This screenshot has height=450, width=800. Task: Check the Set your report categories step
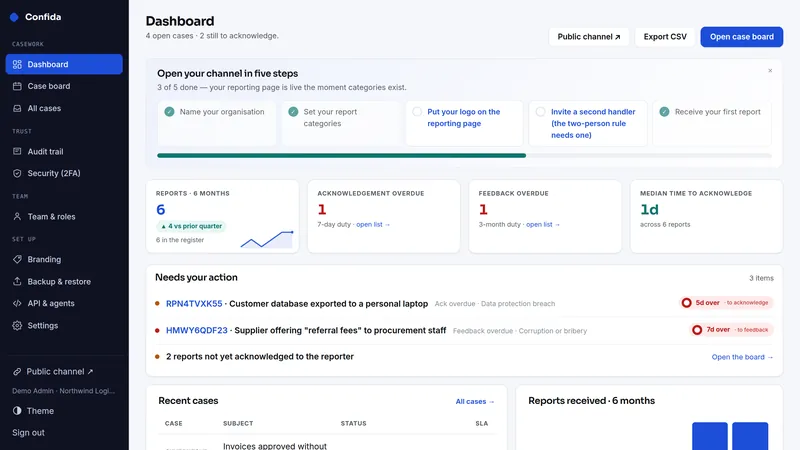click(x=293, y=112)
